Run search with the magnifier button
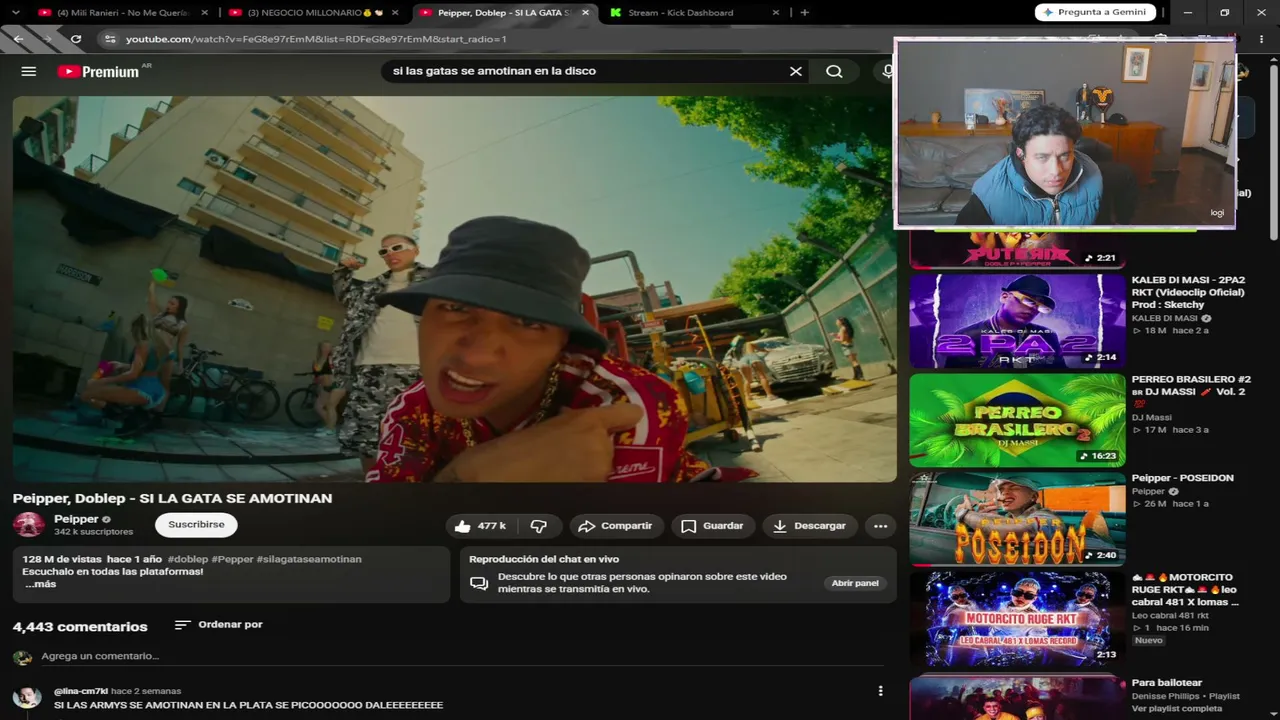The height and width of the screenshot is (720, 1280). [x=834, y=71]
